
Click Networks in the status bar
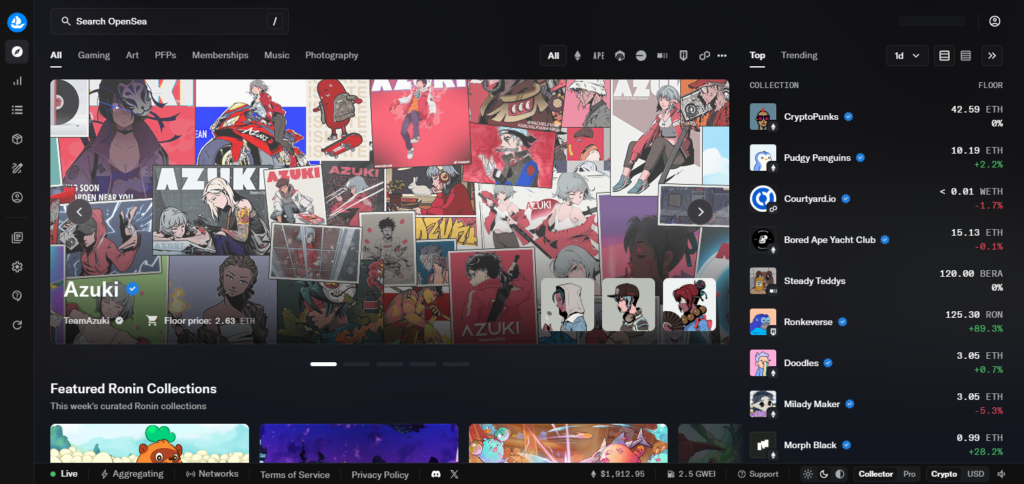(212, 474)
